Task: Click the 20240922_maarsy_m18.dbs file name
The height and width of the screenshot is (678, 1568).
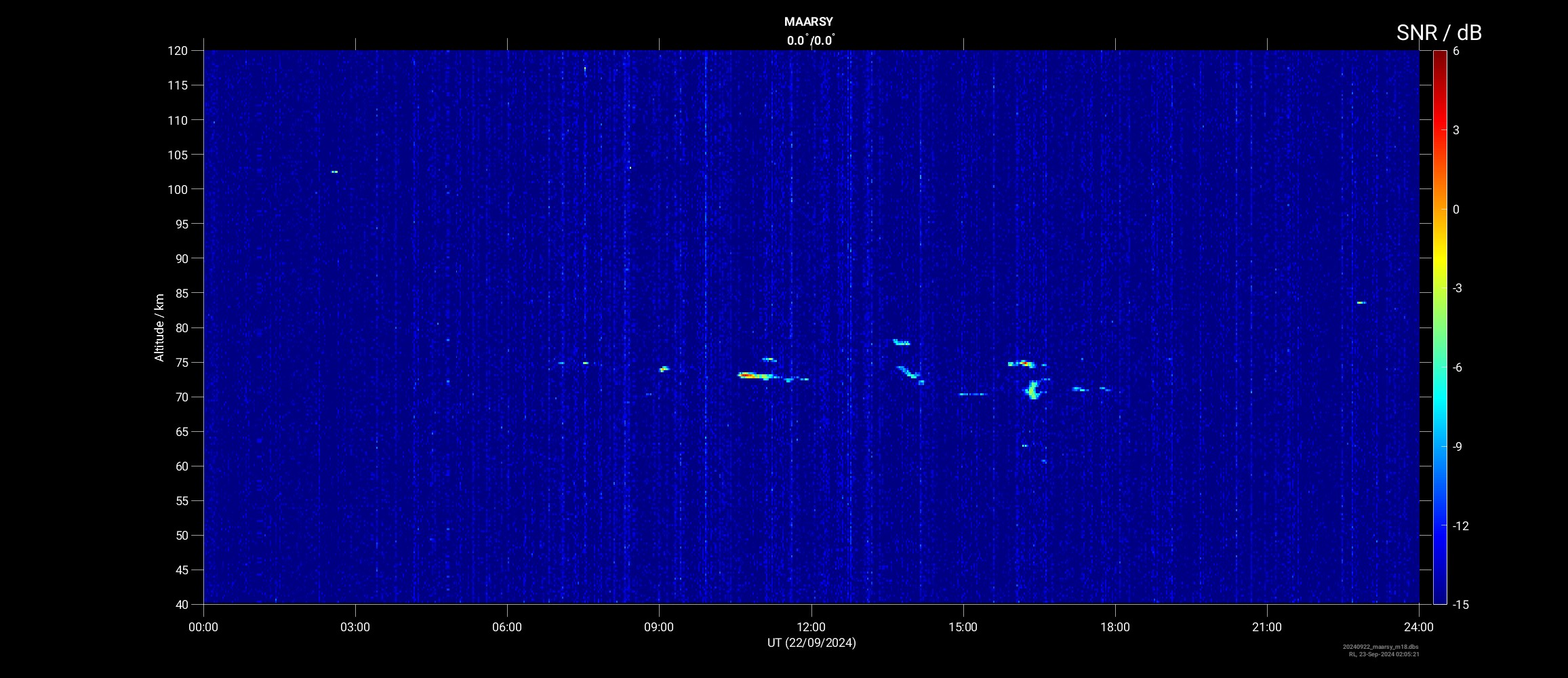Action: (x=1380, y=647)
